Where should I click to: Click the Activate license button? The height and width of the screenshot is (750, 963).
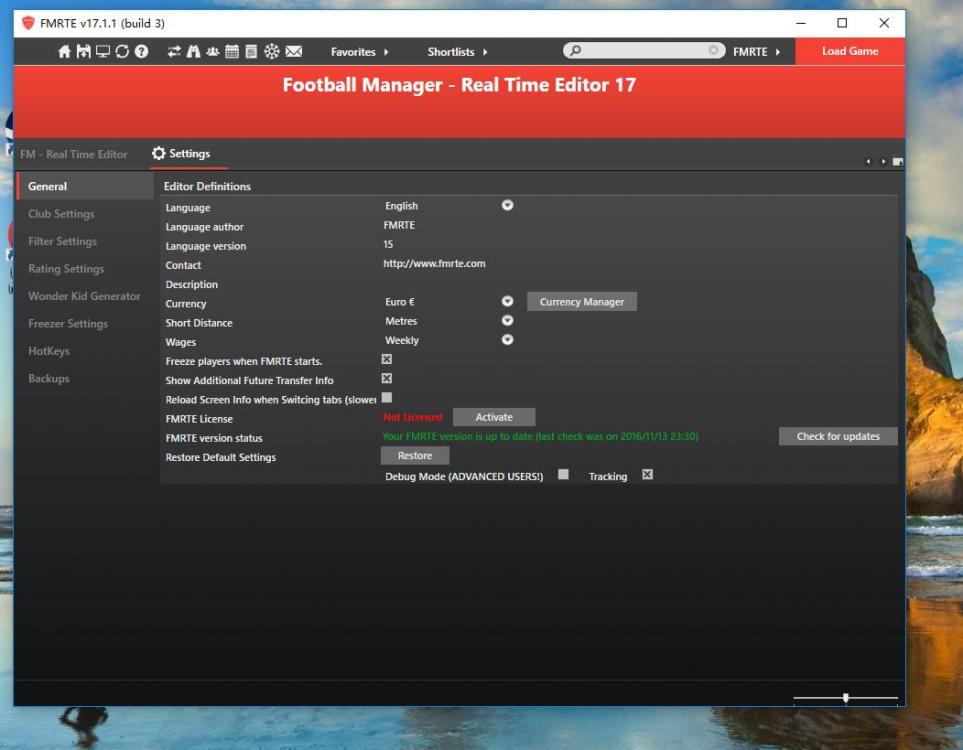494,417
